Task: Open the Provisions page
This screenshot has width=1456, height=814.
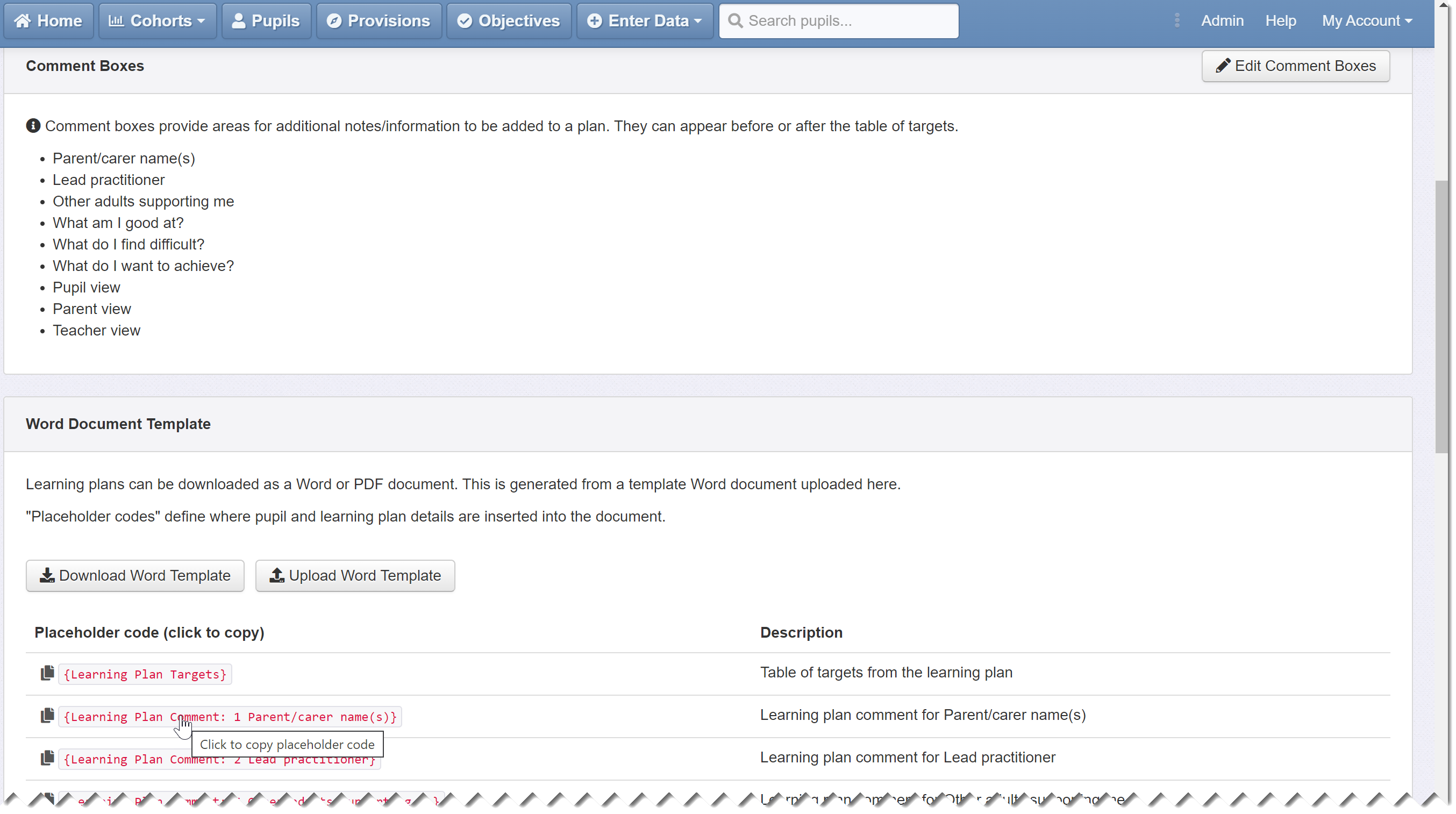Action: point(379,21)
